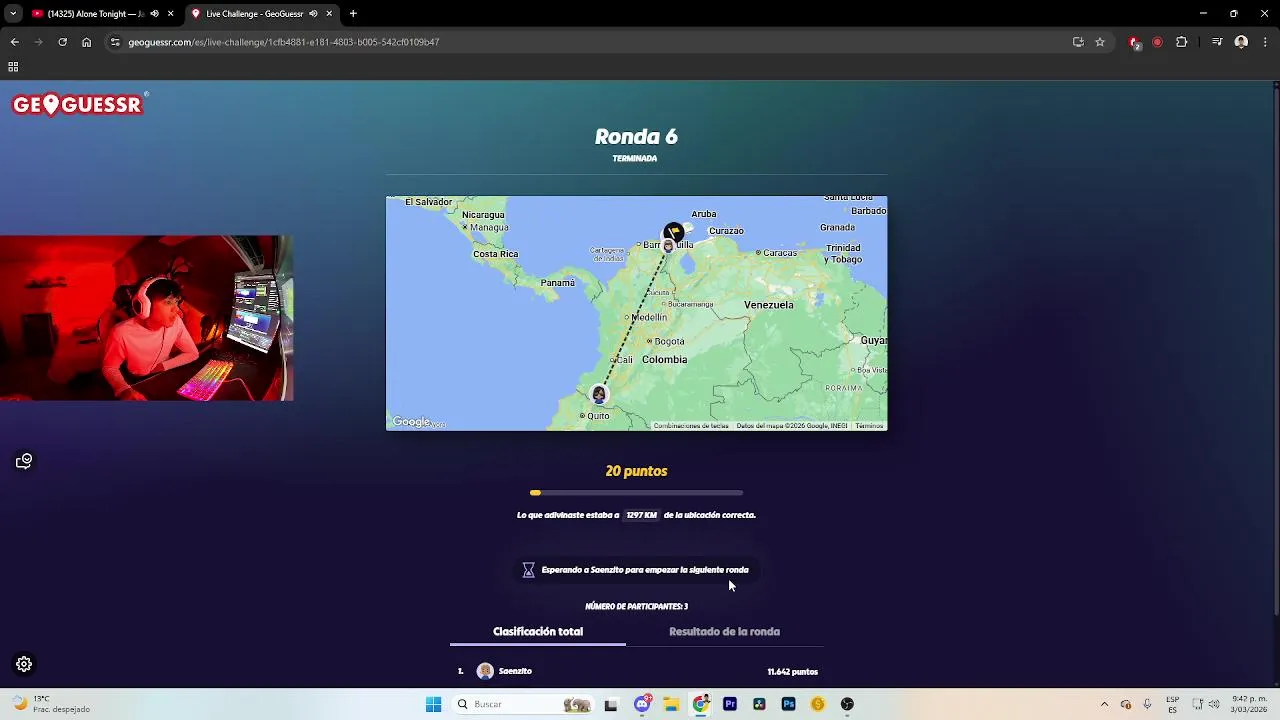
Task: Click the correct location flag marker on map
Action: point(674,232)
